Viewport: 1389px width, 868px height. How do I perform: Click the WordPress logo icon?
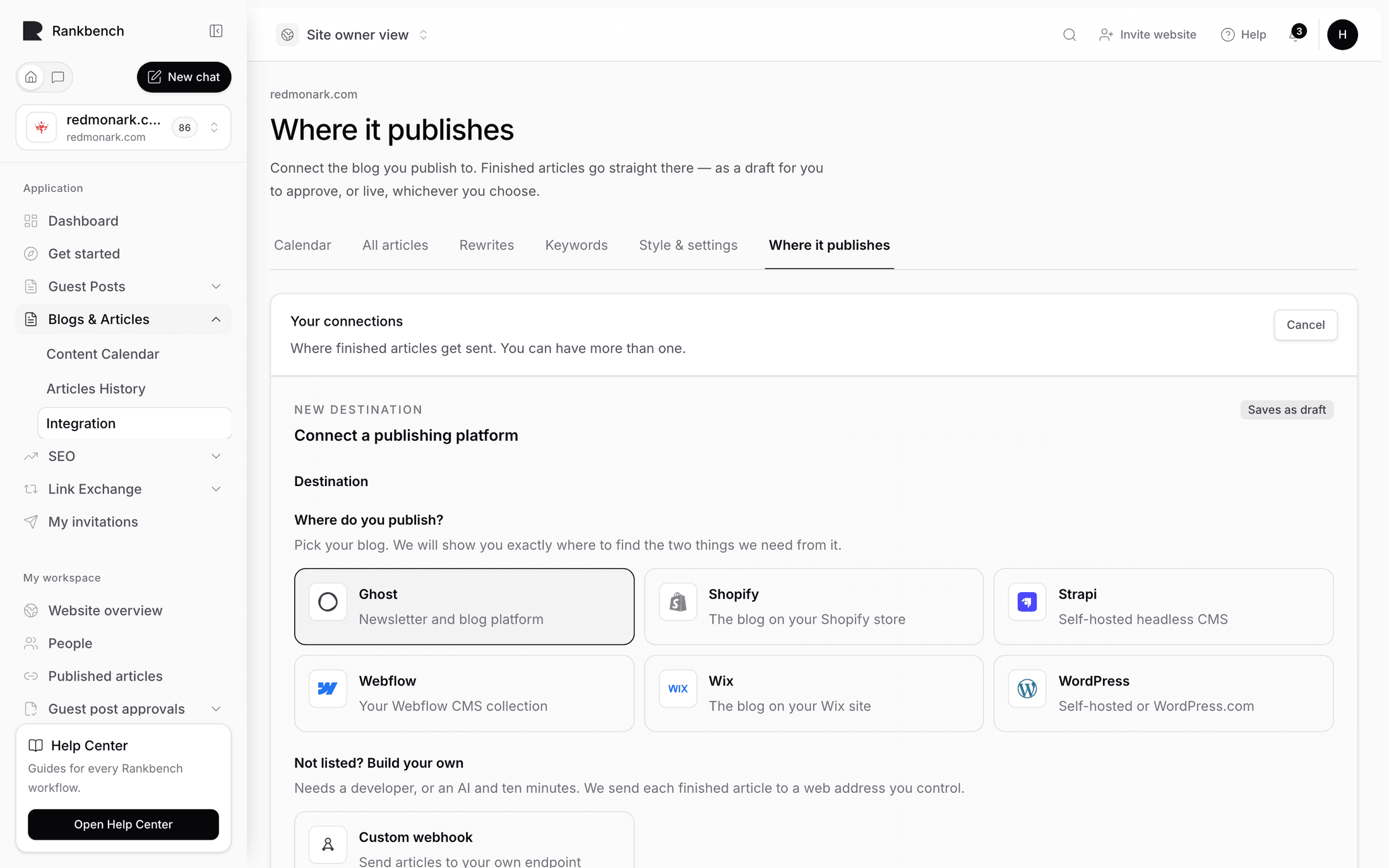1027,688
